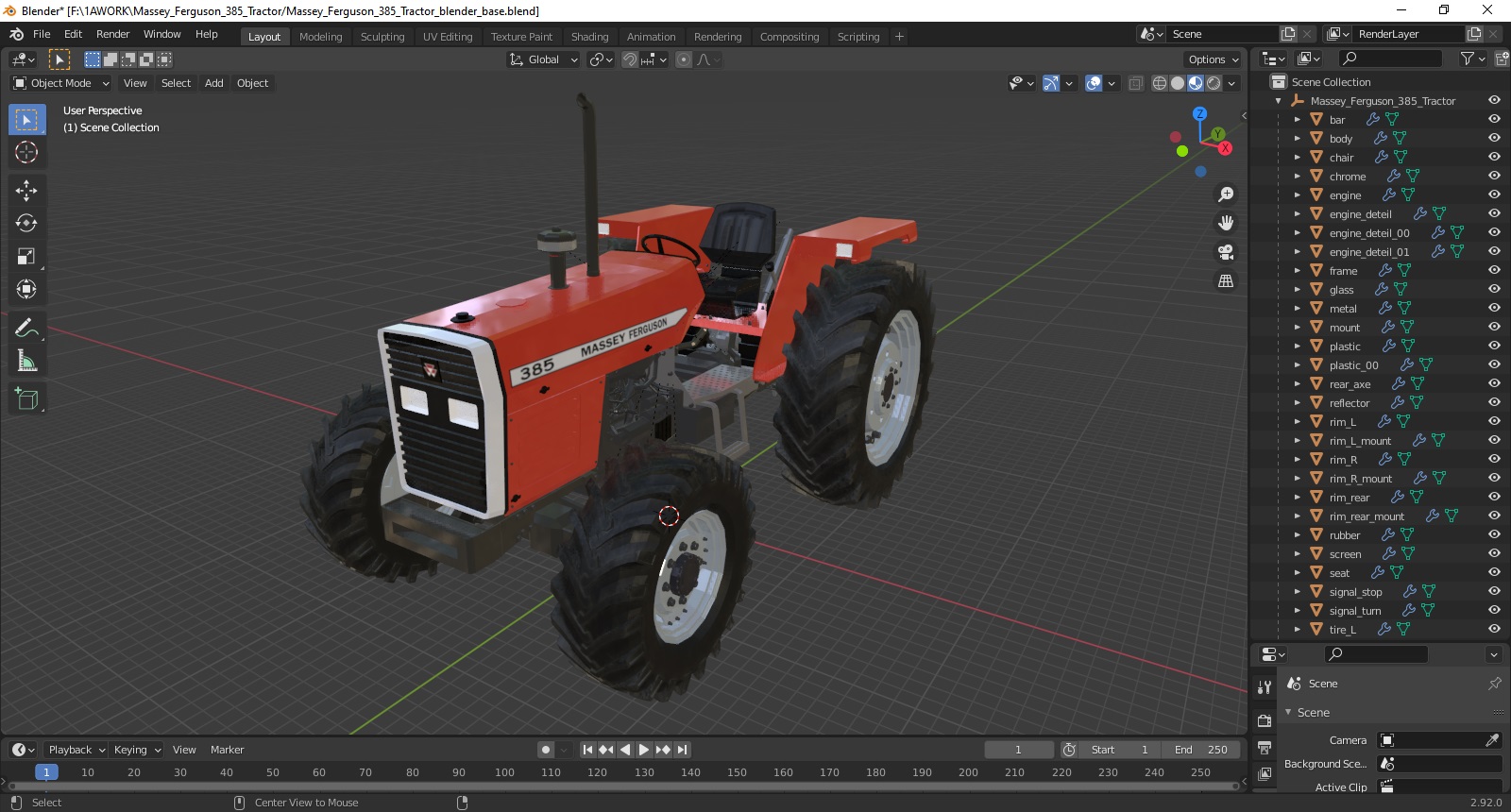Open the Object Mode dropdown

click(x=60, y=83)
